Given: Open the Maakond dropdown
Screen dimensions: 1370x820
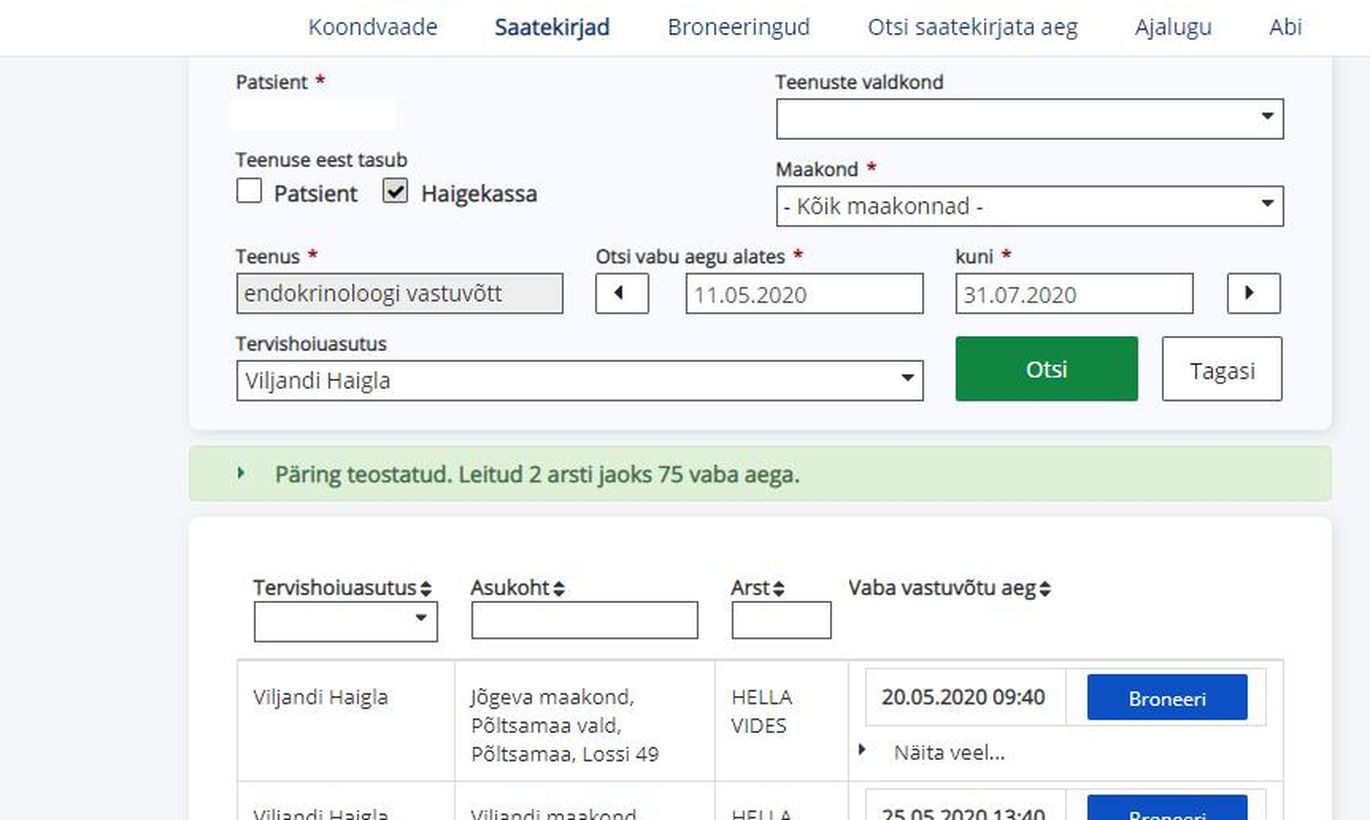Looking at the screenshot, I should tap(1030, 206).
